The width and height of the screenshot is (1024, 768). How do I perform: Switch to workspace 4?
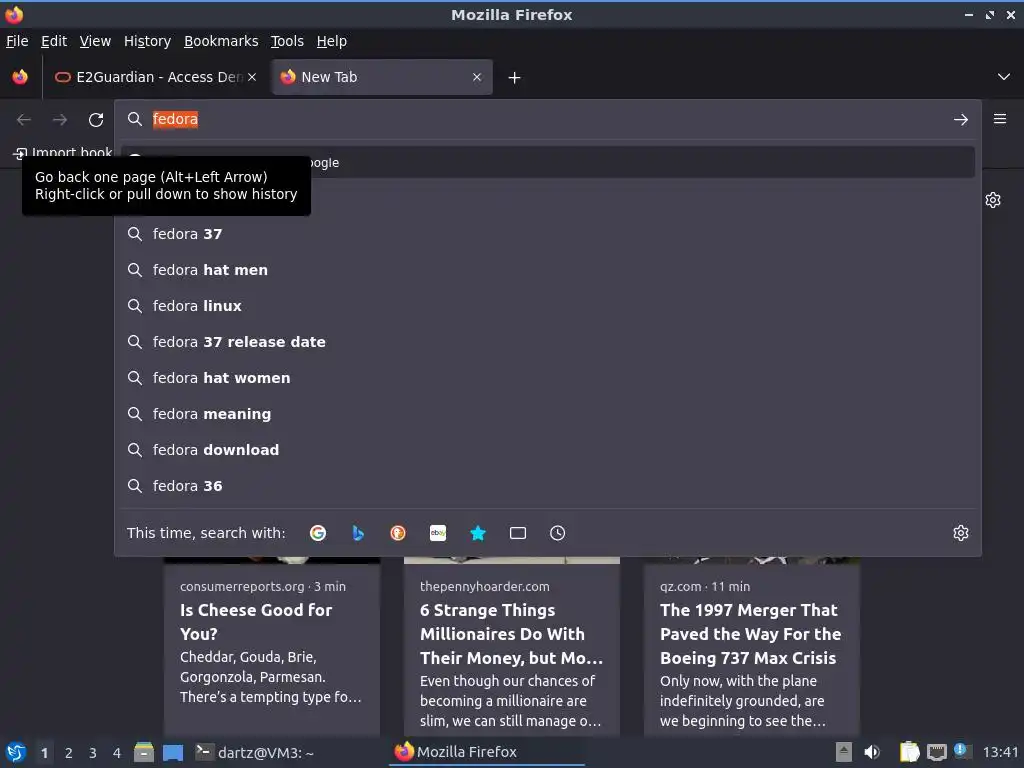[x=117, y=753]
